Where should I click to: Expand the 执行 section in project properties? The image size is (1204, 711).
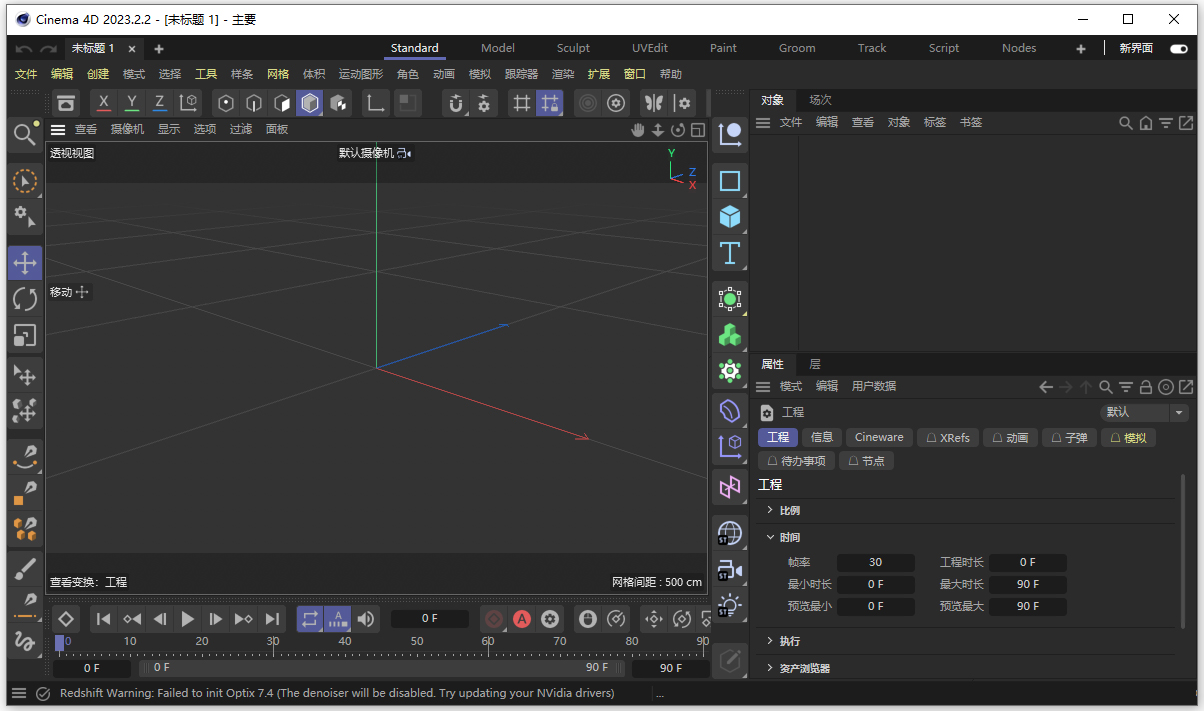click(x=790, y=640)
